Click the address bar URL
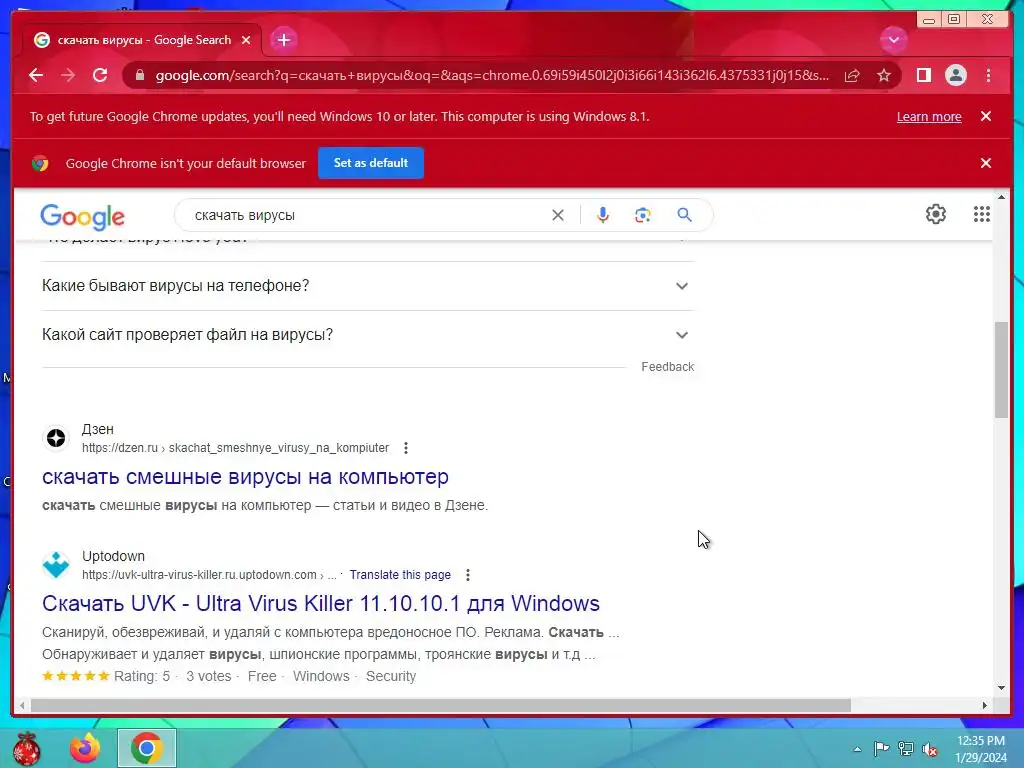The width and height of the screenshot is (1024, 768). tap(492, 75)
